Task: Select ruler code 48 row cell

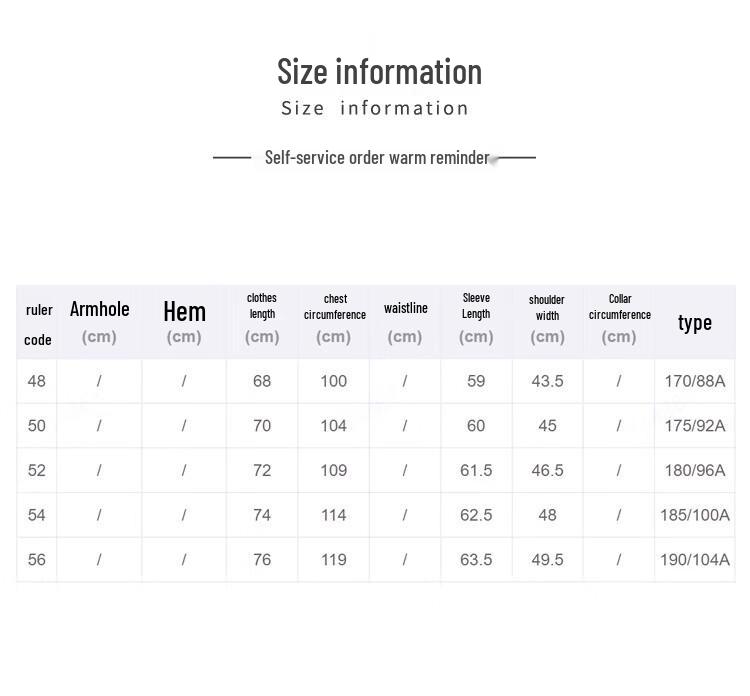Action: click(x=37, y=381)
